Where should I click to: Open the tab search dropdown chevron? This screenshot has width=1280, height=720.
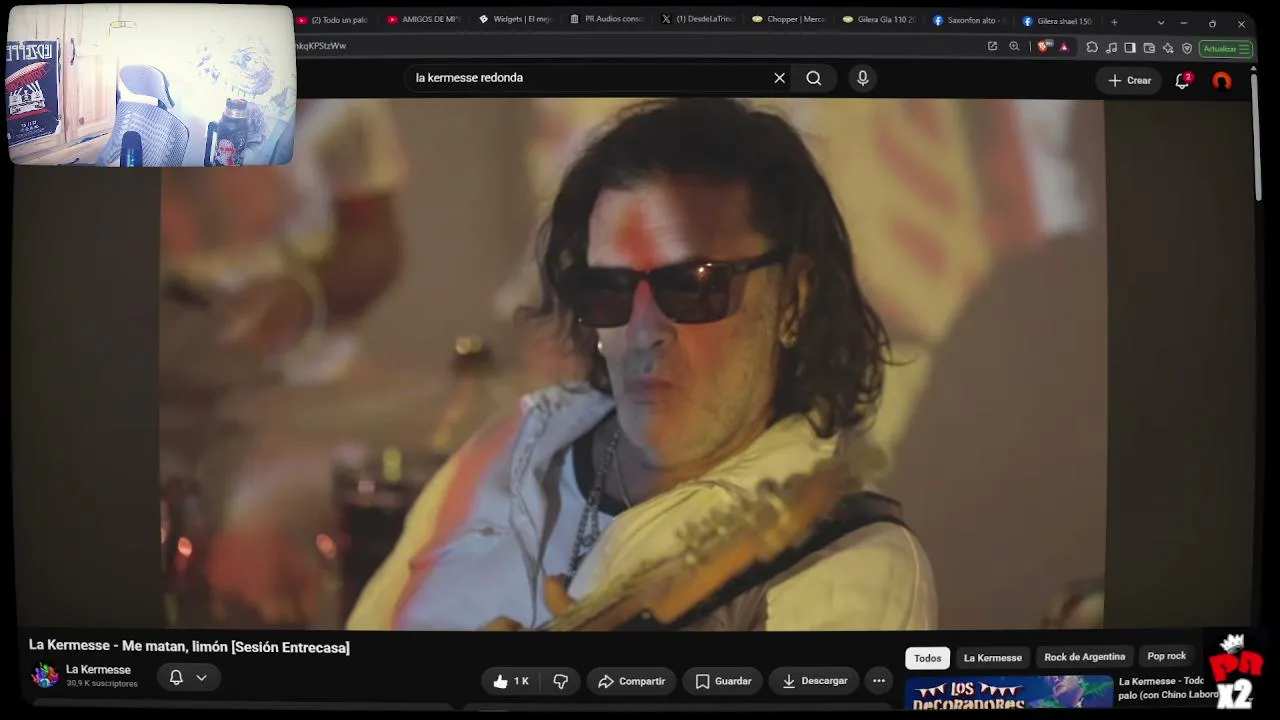(x=1161, y=23)
